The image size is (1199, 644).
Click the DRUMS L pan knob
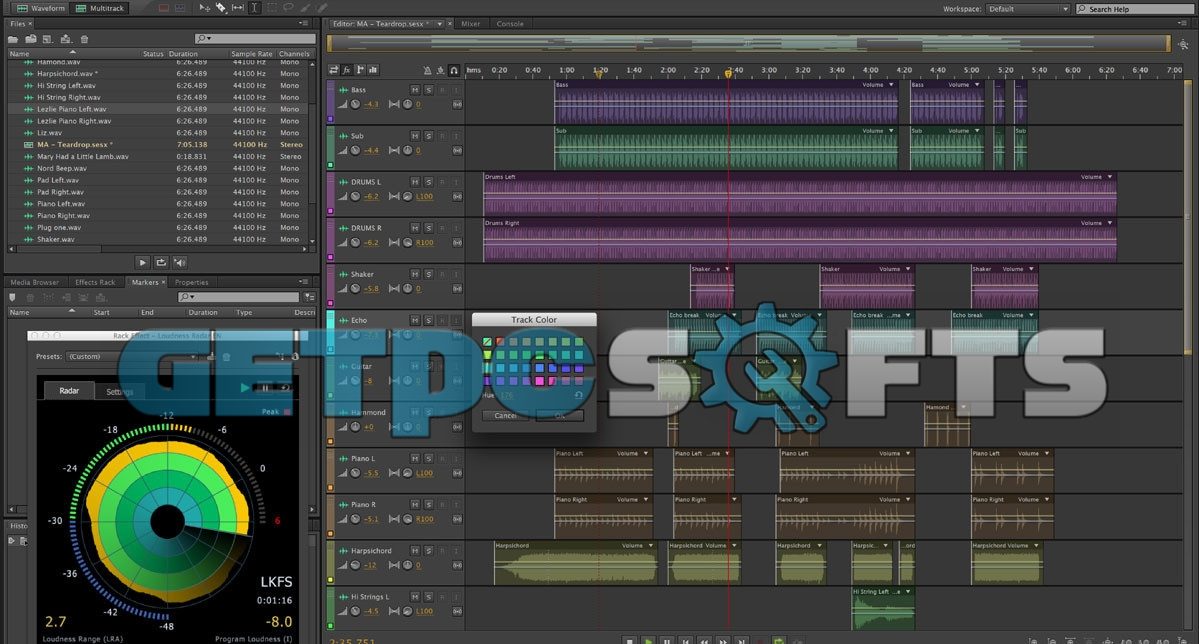[408, 197]
